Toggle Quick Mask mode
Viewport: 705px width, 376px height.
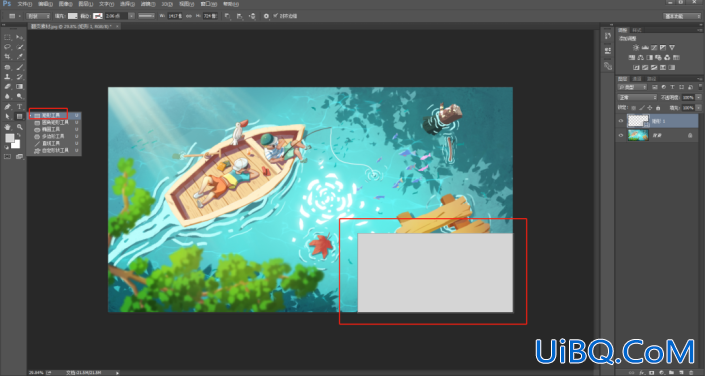click(7, 157)
